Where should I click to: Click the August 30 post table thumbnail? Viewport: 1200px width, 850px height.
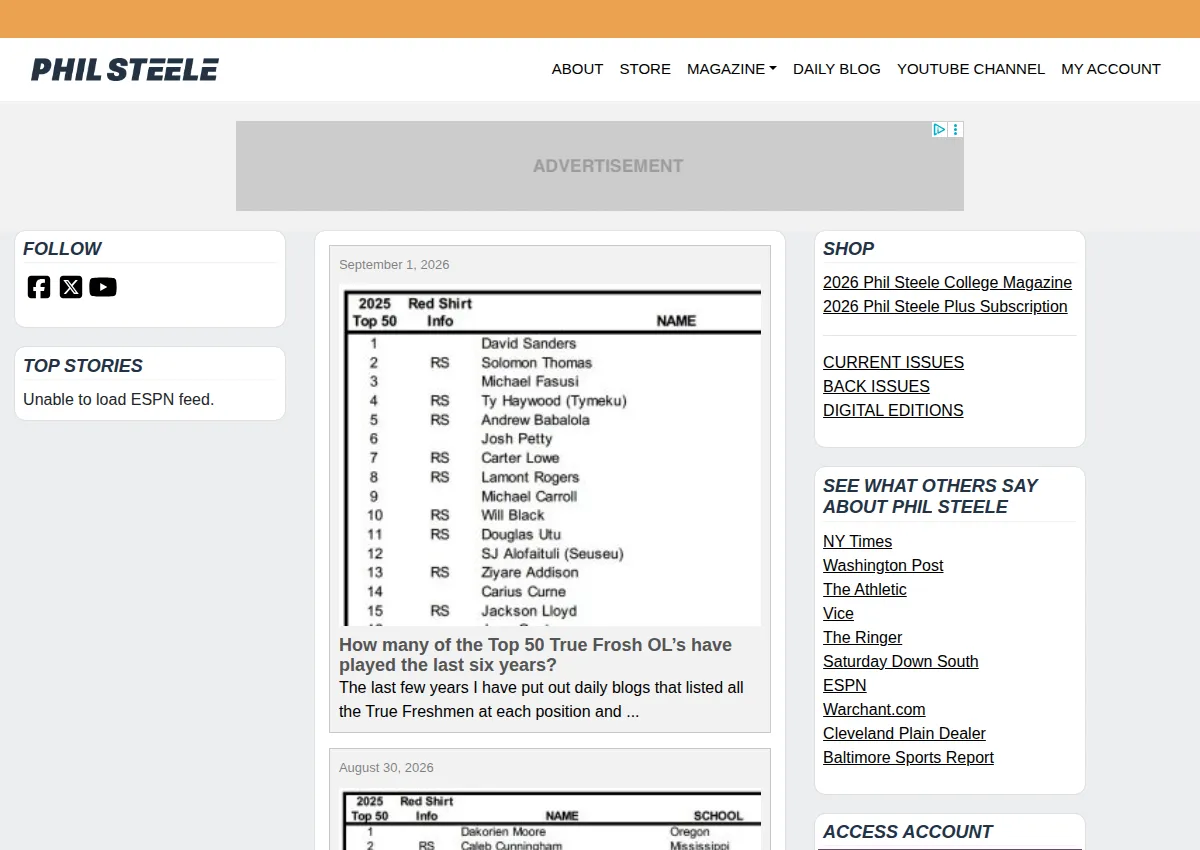550,820
